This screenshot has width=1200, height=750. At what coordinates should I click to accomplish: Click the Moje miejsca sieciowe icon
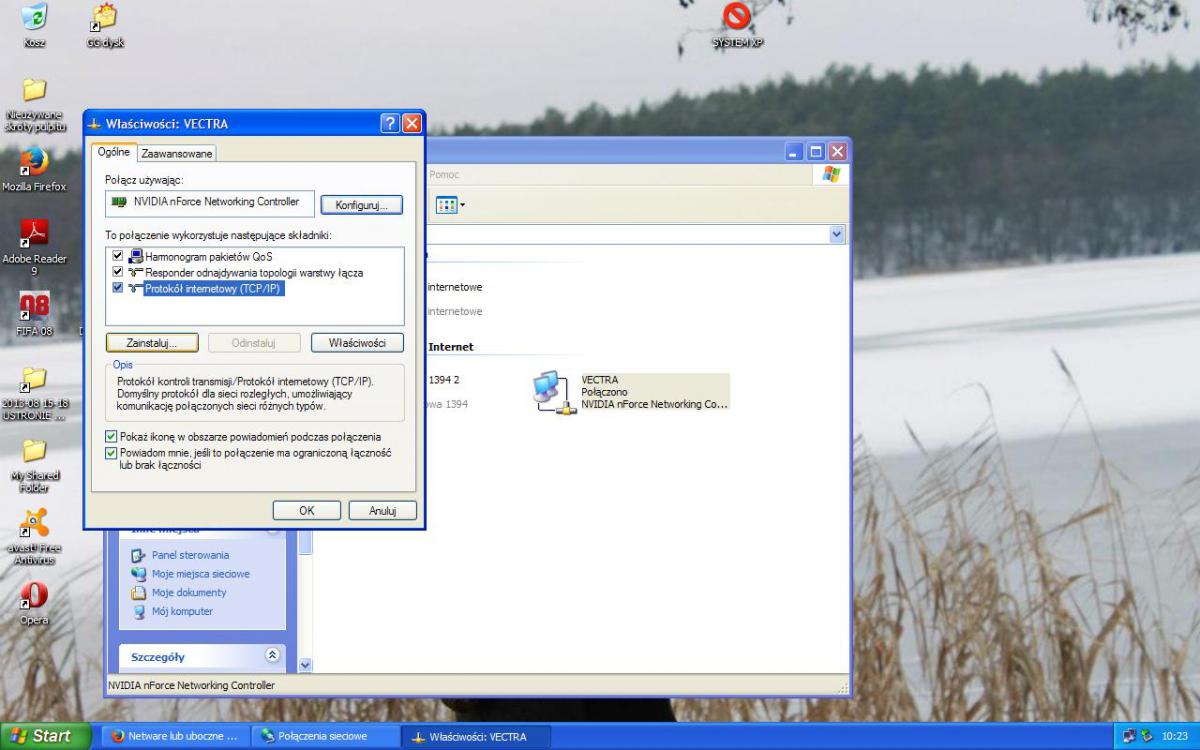pos(139,574)
